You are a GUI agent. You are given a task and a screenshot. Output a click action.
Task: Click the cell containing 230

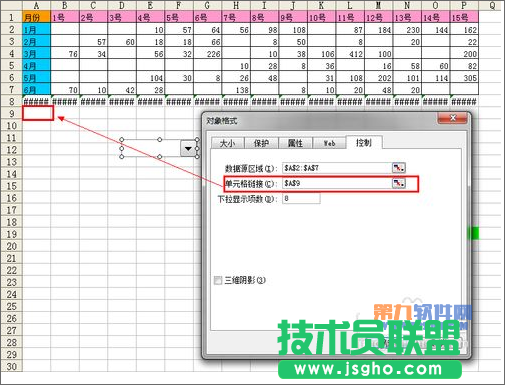click(407, 29)
